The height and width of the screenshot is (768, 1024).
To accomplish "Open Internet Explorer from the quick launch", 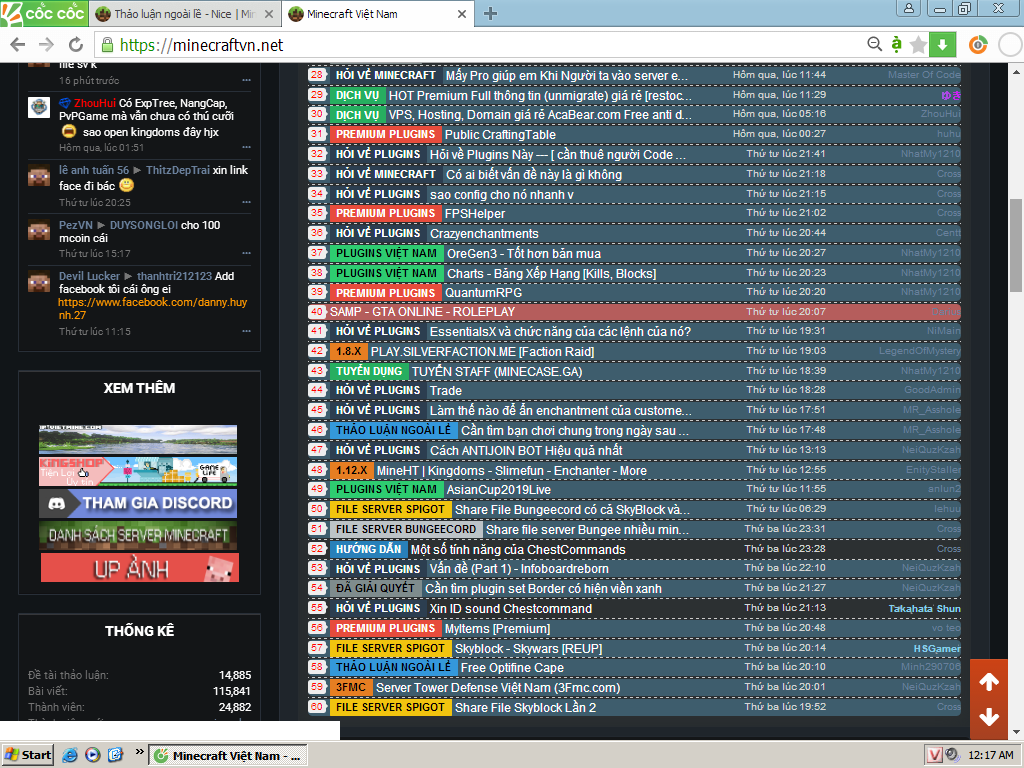I will coord(69,755).
